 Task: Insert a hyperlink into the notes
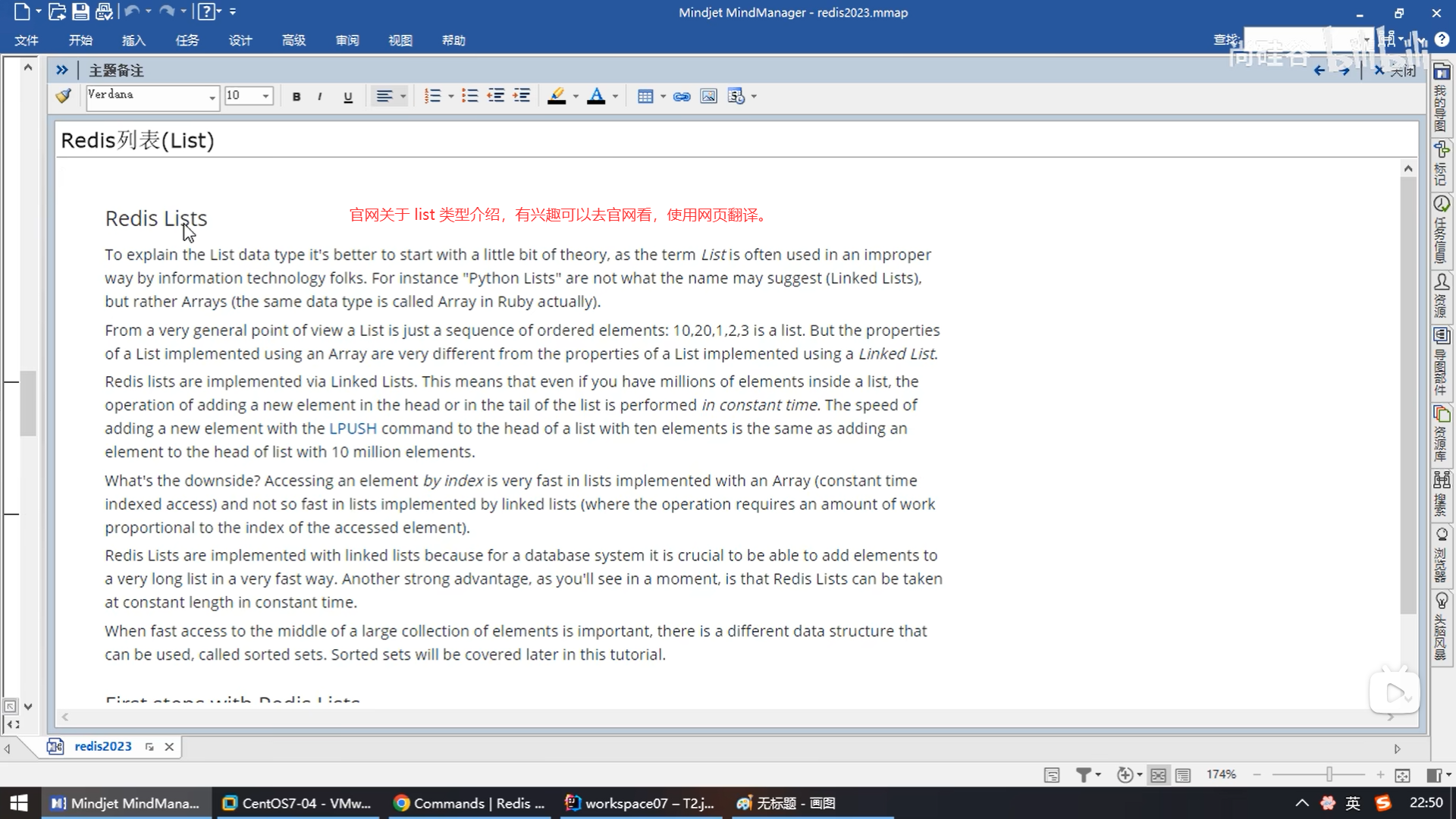pos(682,96)
